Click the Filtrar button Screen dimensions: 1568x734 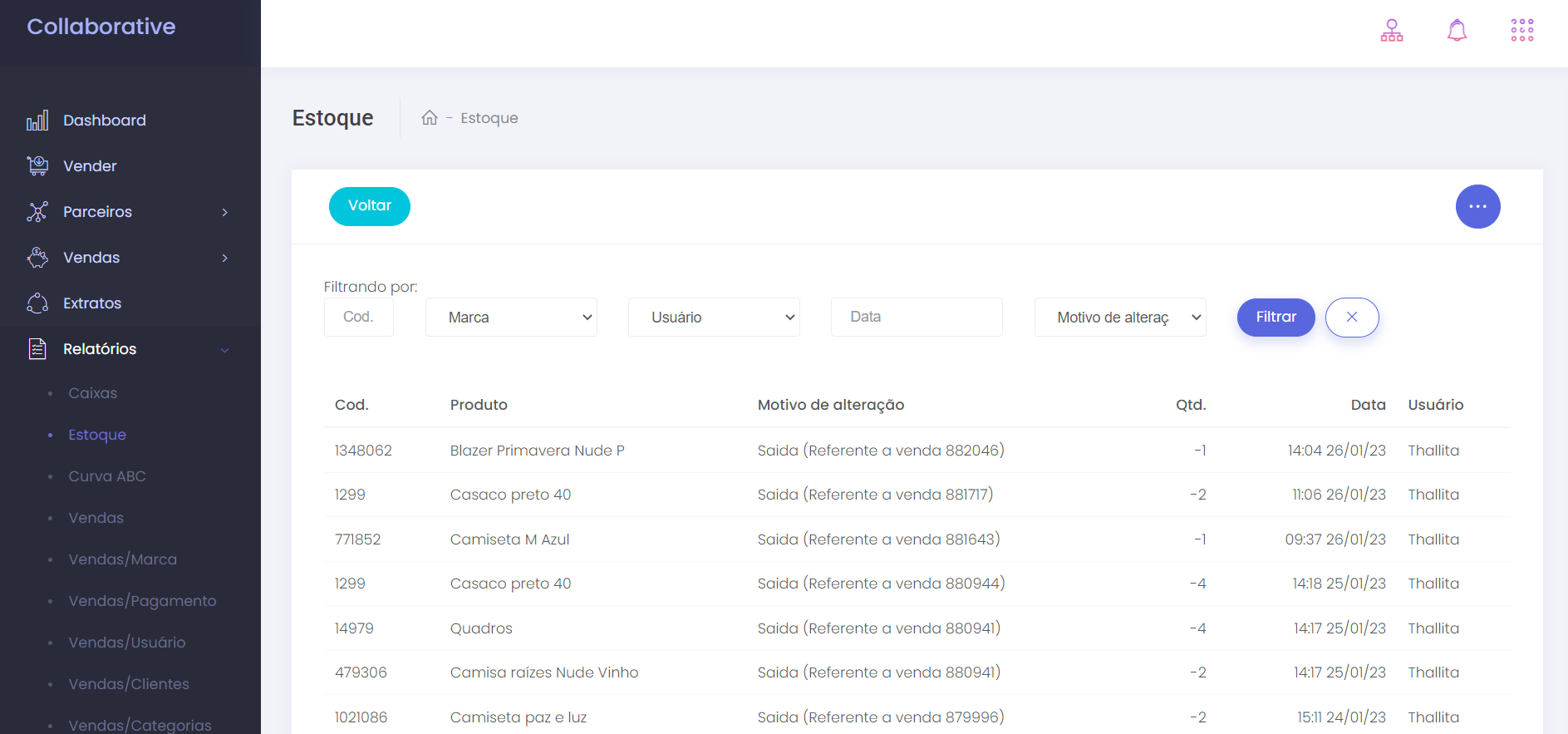(1276, 317)
